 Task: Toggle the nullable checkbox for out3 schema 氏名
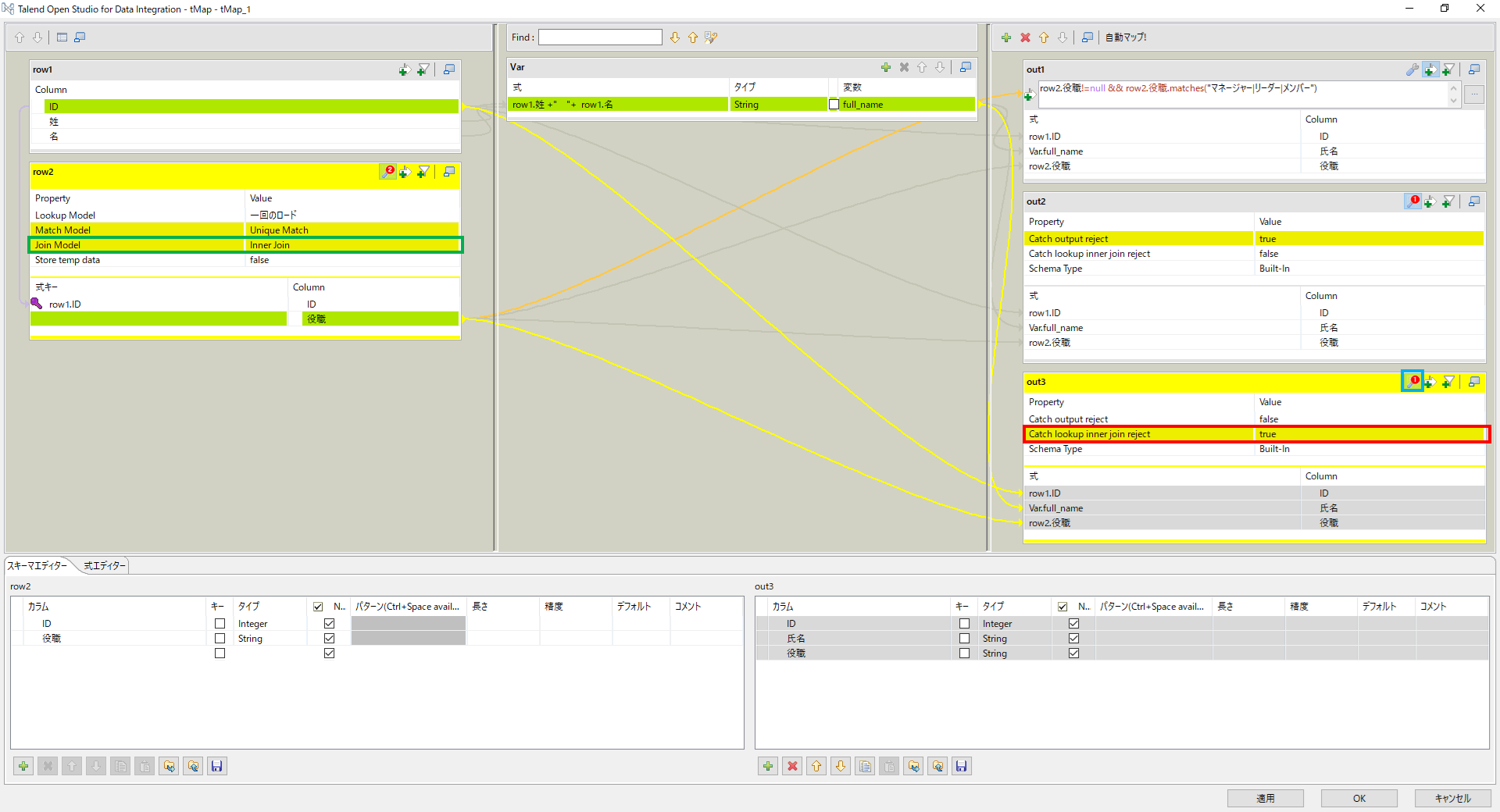click(1073, 639)
